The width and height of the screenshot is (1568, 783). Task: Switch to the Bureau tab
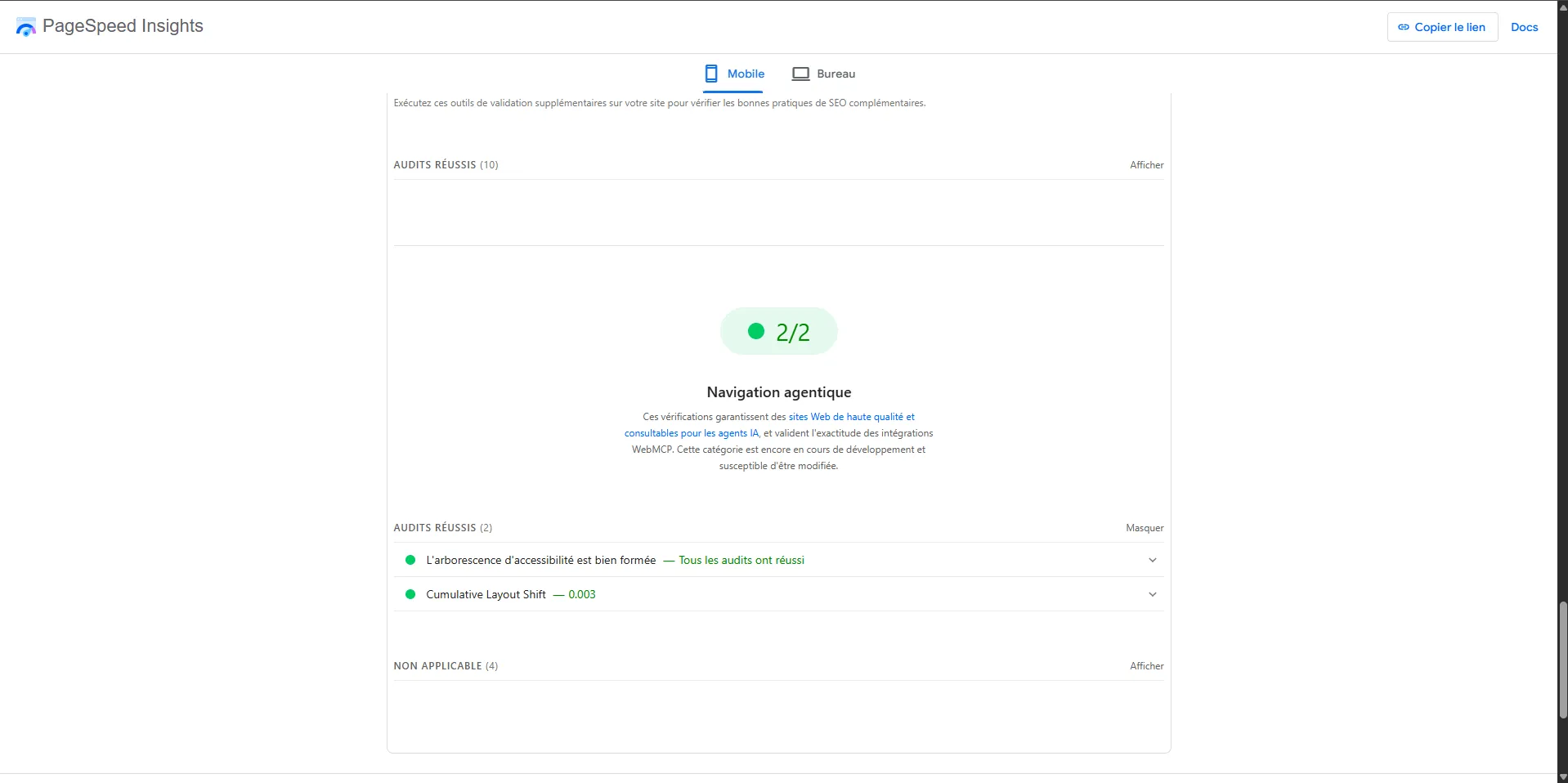tap(823, 74)
